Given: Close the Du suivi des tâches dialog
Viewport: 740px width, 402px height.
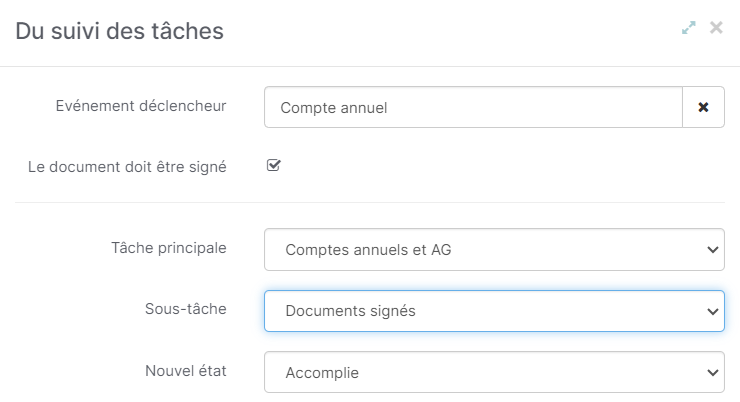Looking at the screenshot, I should click(716, 28).
